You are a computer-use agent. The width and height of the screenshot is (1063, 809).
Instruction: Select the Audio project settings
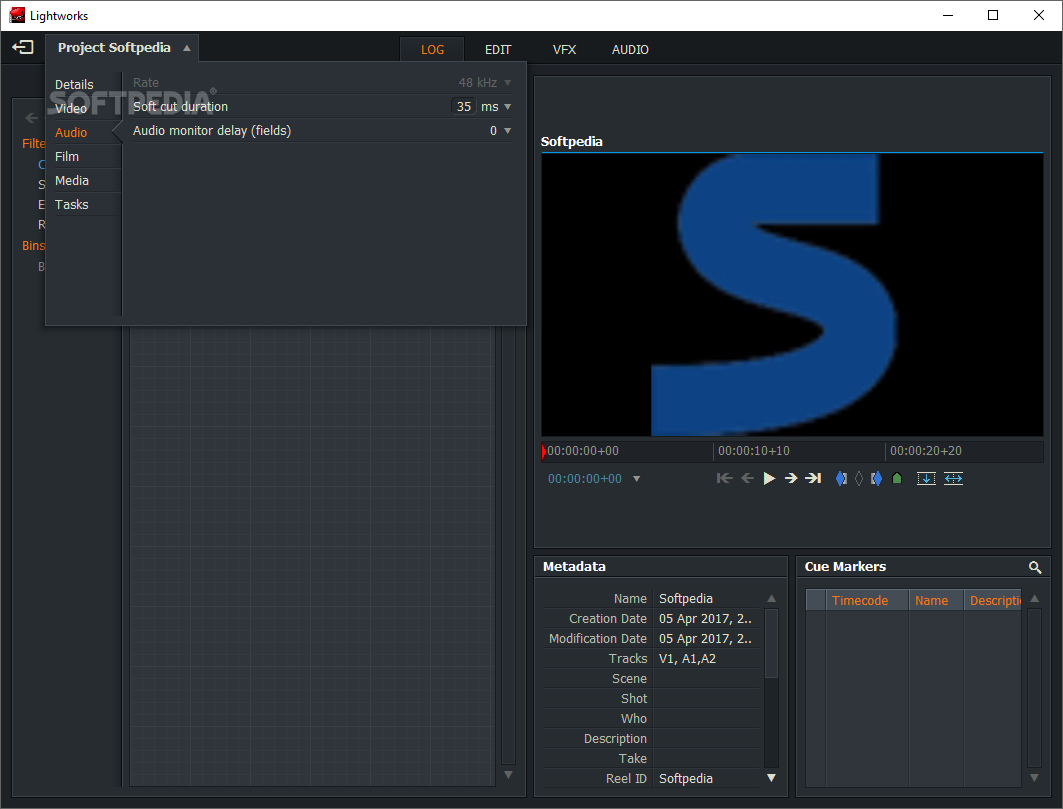[71, 132]
